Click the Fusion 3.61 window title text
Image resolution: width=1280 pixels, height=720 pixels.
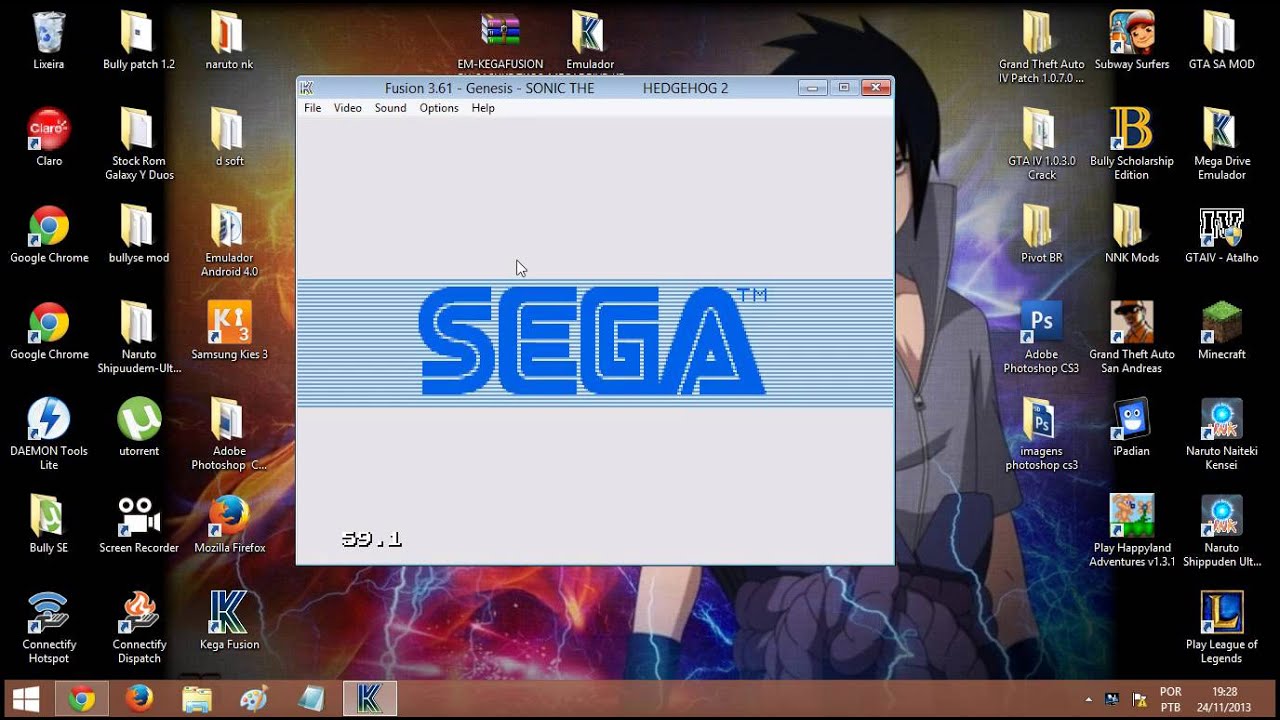click(x=556, y=88)
